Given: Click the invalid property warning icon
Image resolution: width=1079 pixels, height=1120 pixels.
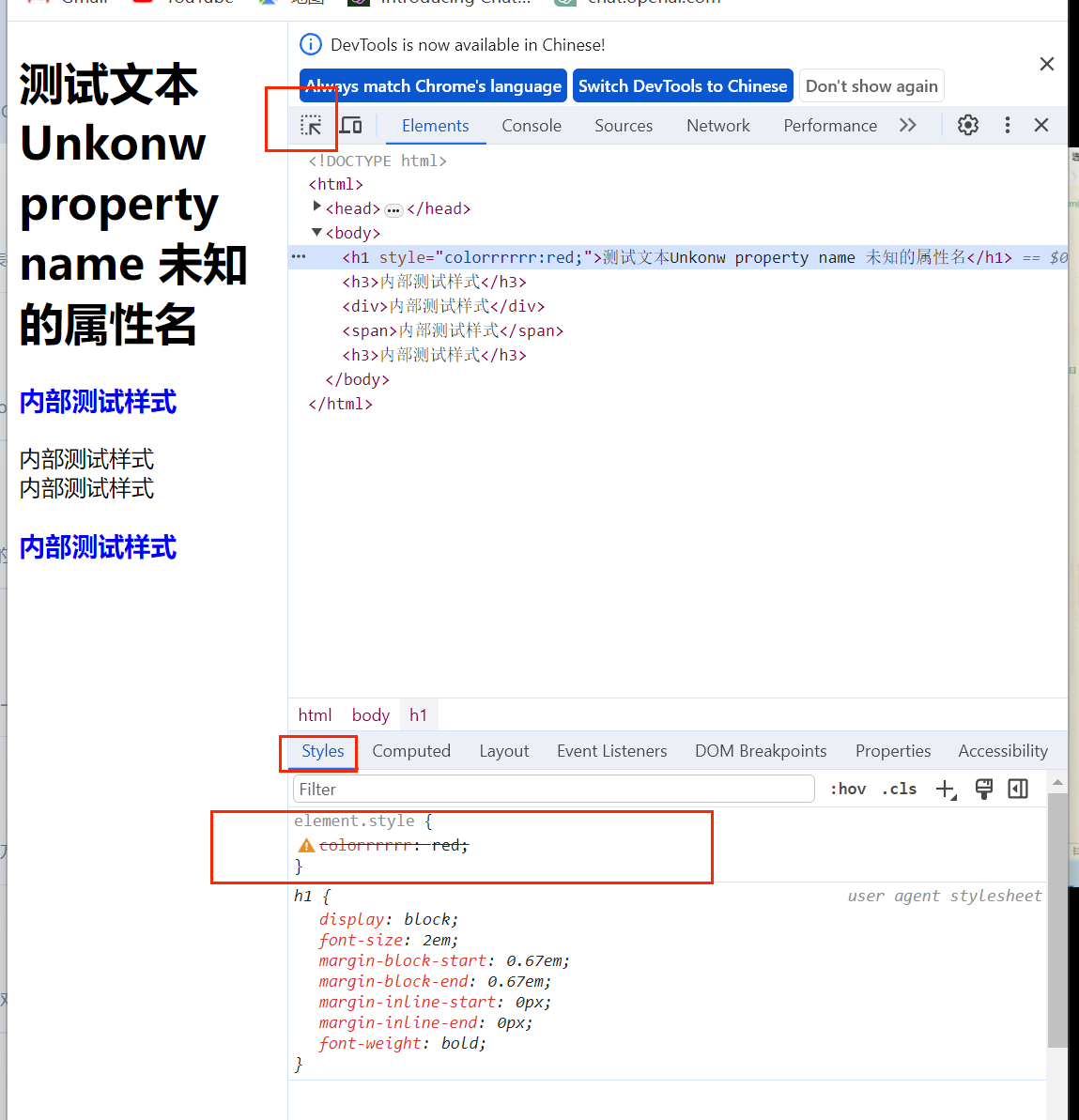Looking at the screenshot, I should point(306,846).
